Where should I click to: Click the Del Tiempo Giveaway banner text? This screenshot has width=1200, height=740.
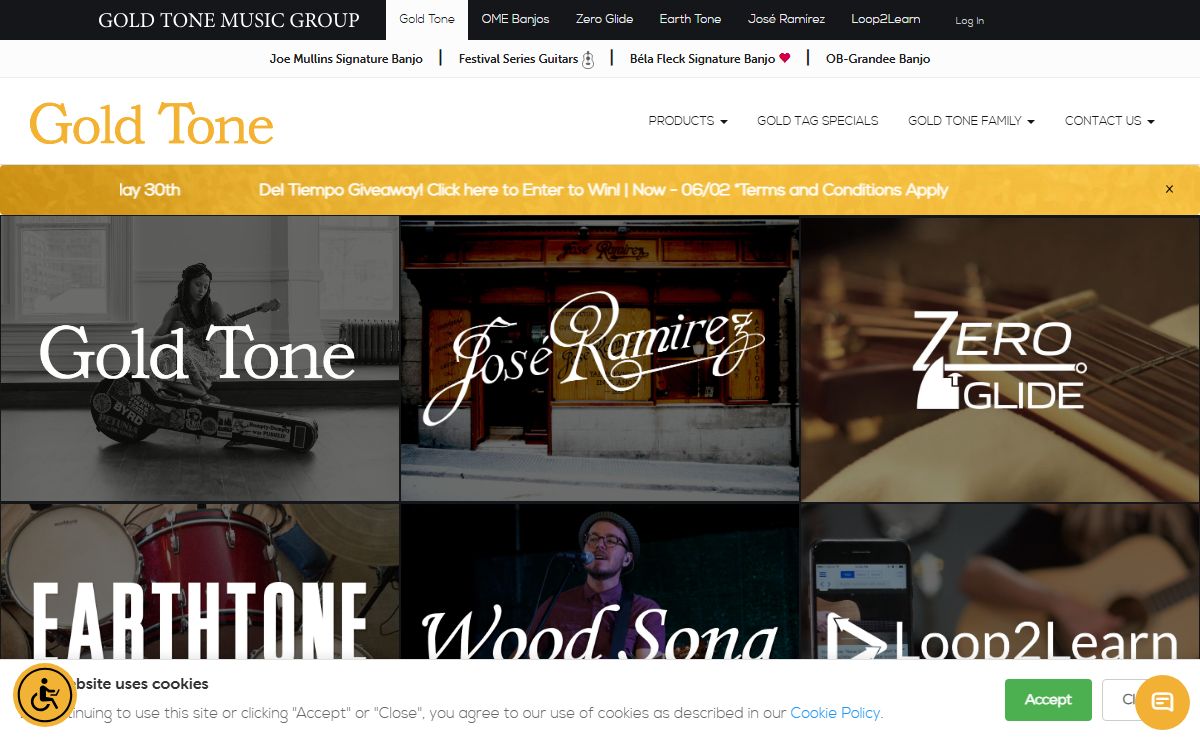(603, 190)
